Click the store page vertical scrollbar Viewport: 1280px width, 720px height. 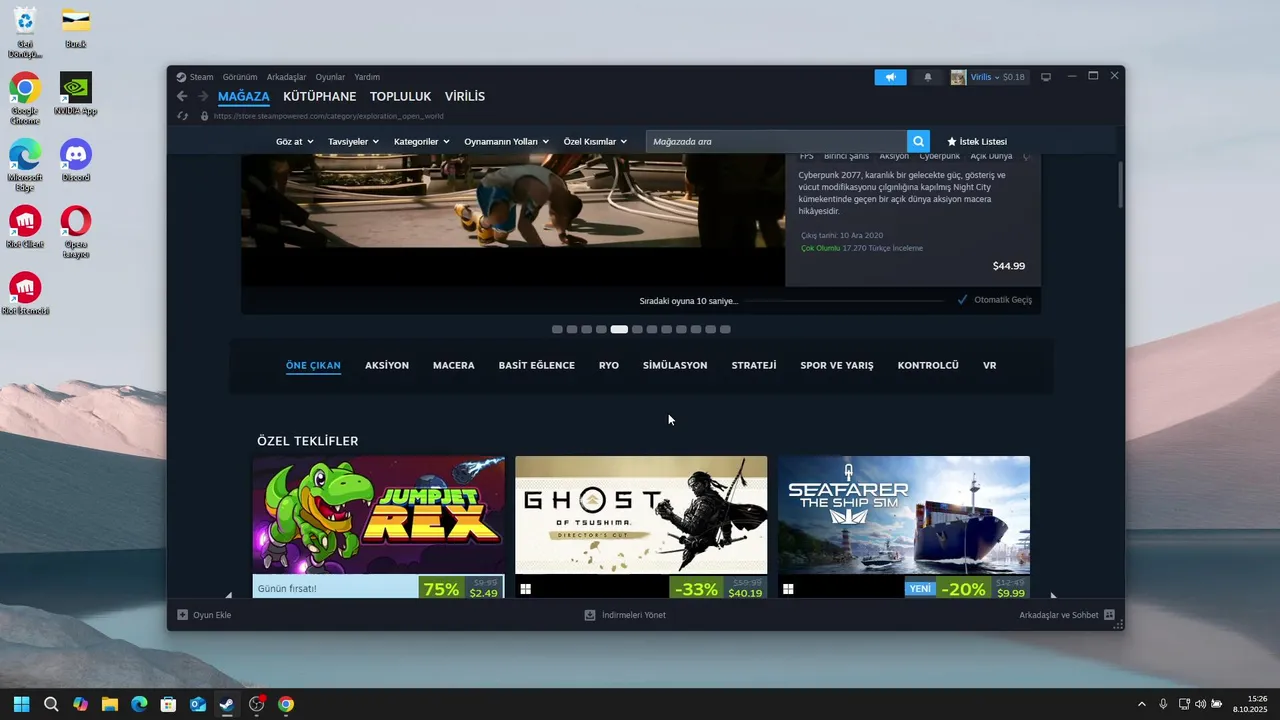pyautogui.click(x=1121, y=185)
